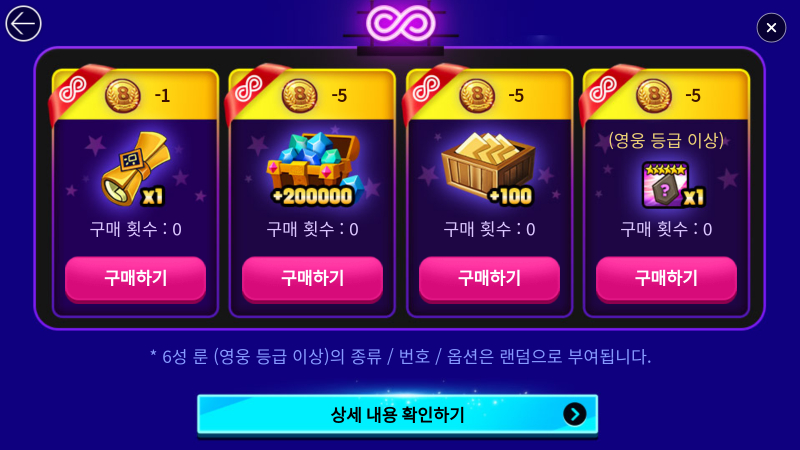This screenshot has height=450, width=800.
Task: Buy the wooden crate via 구매하기
Action: click(x=489, y=279)
